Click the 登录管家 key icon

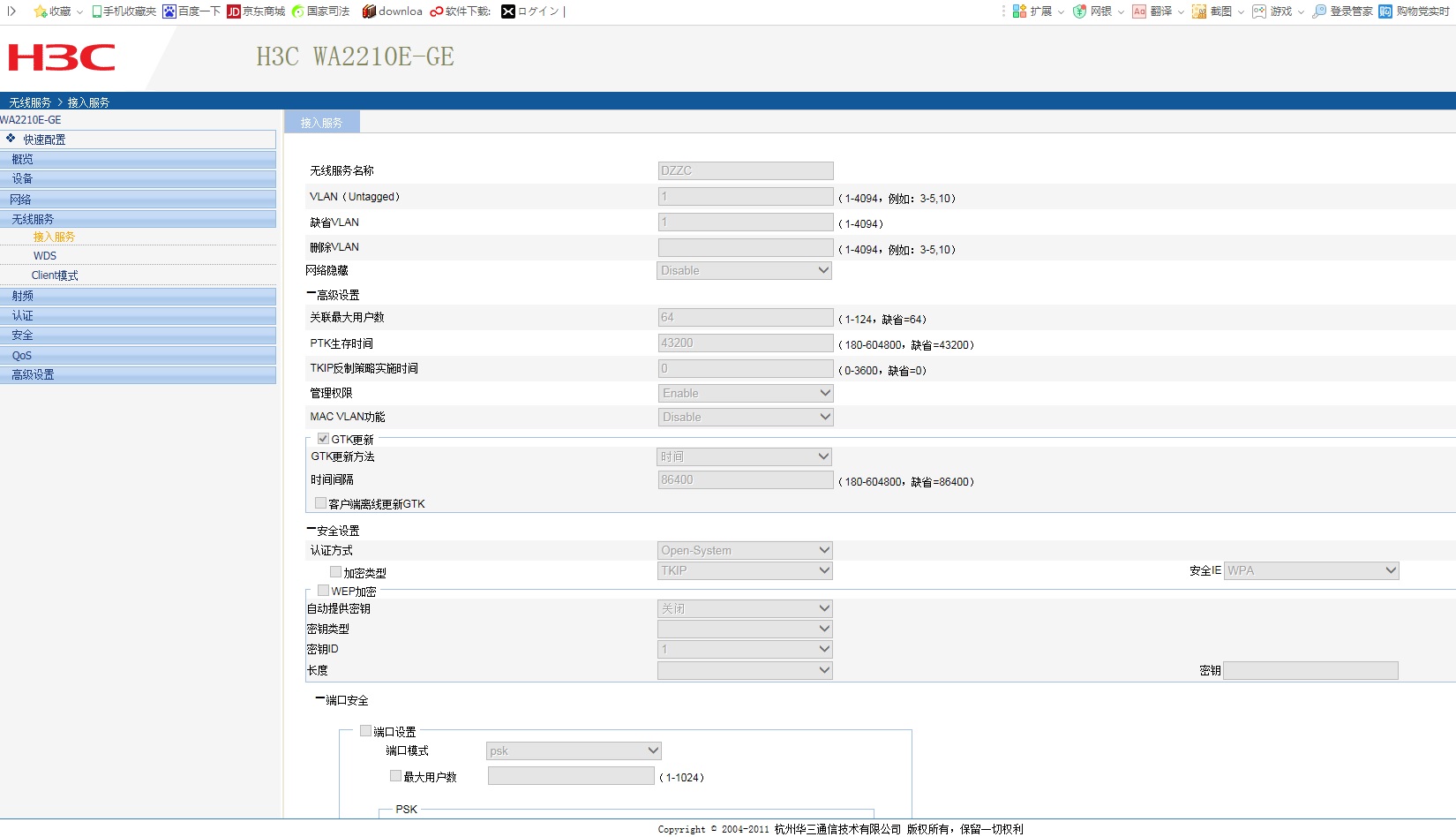point(1319,11)
